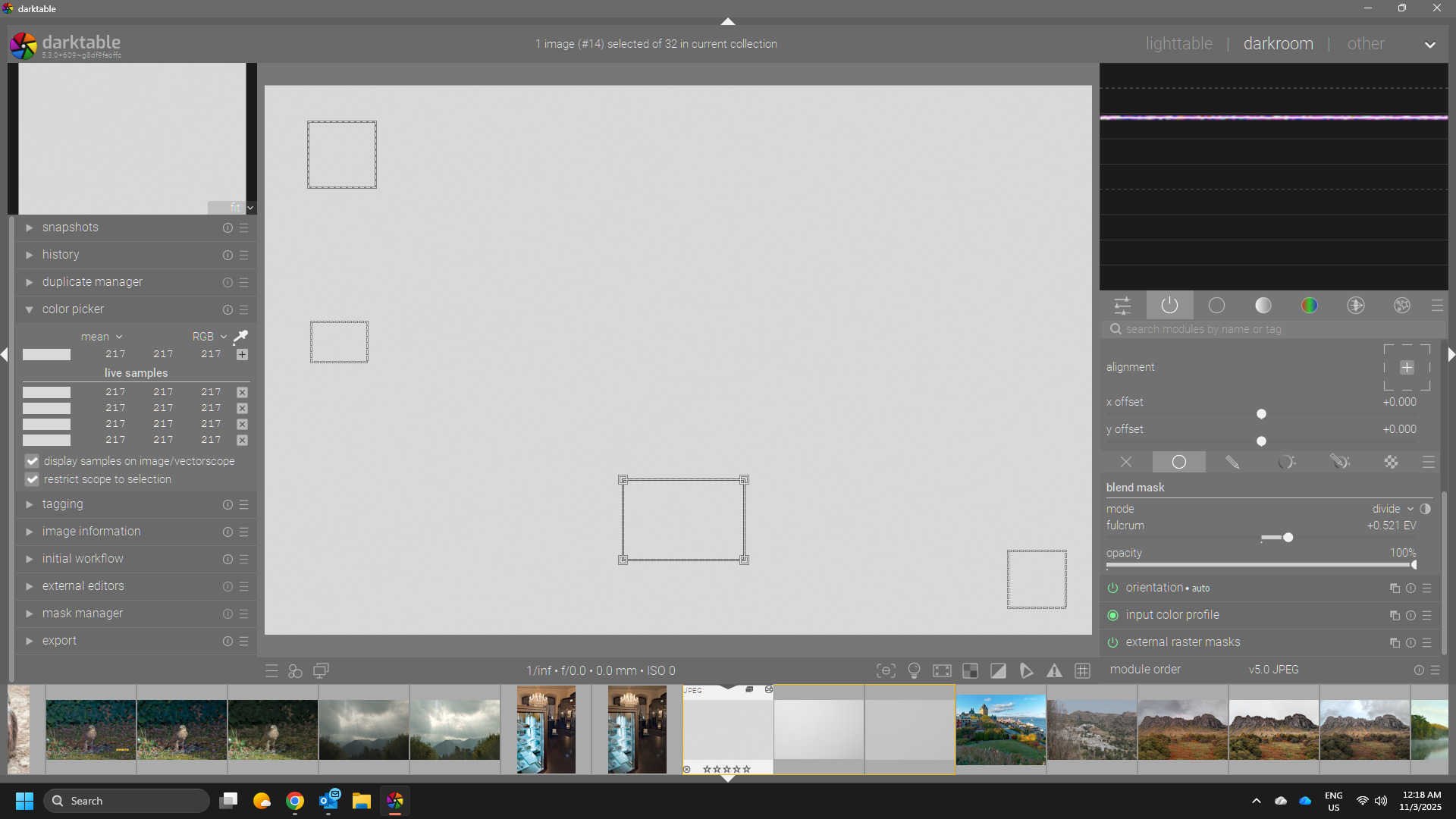The width and height of the screenshot is (1456, 819).
Task: Remove first live sample
Action: pos(242,392)
